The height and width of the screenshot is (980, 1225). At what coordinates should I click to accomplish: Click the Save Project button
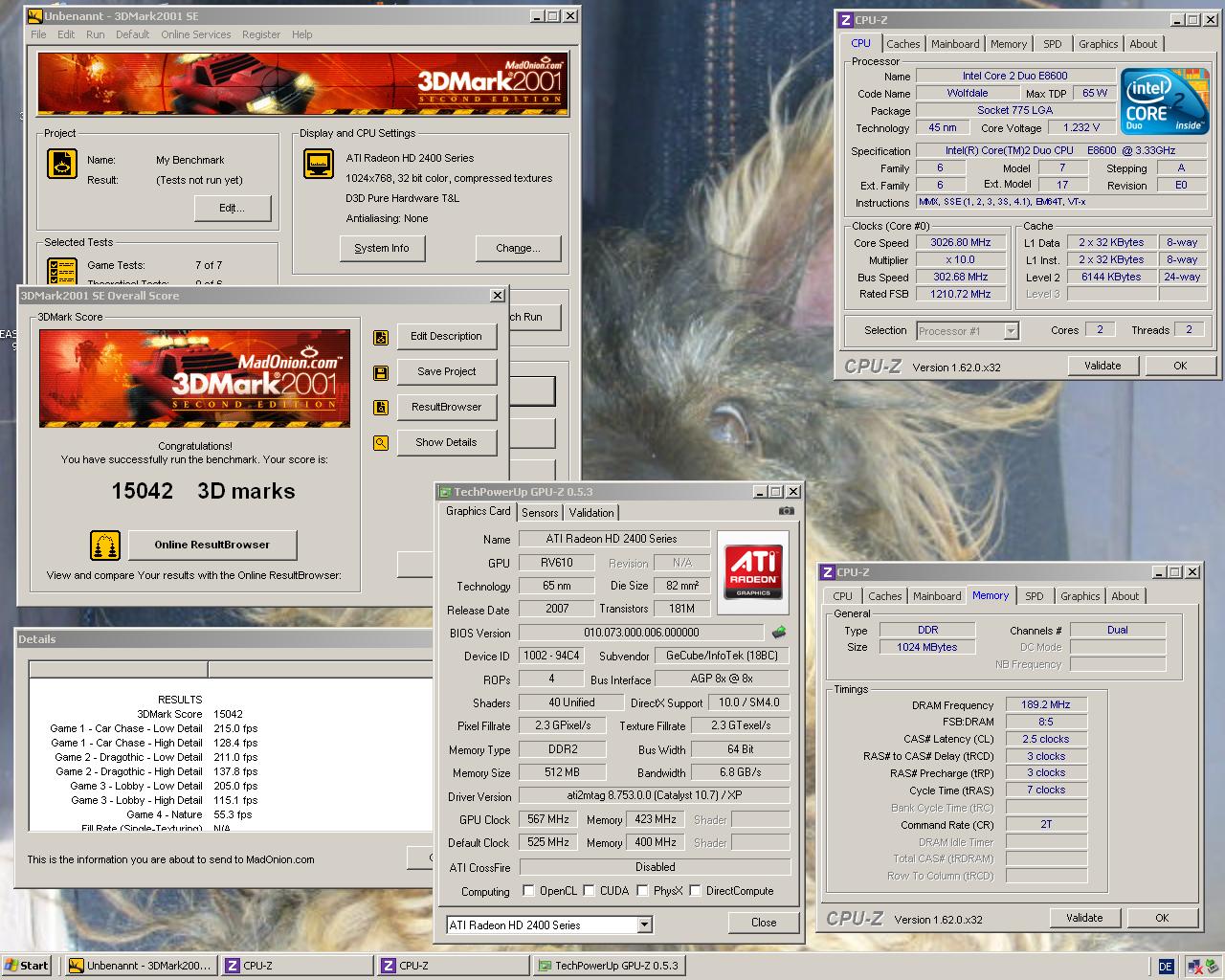[446, 372]
